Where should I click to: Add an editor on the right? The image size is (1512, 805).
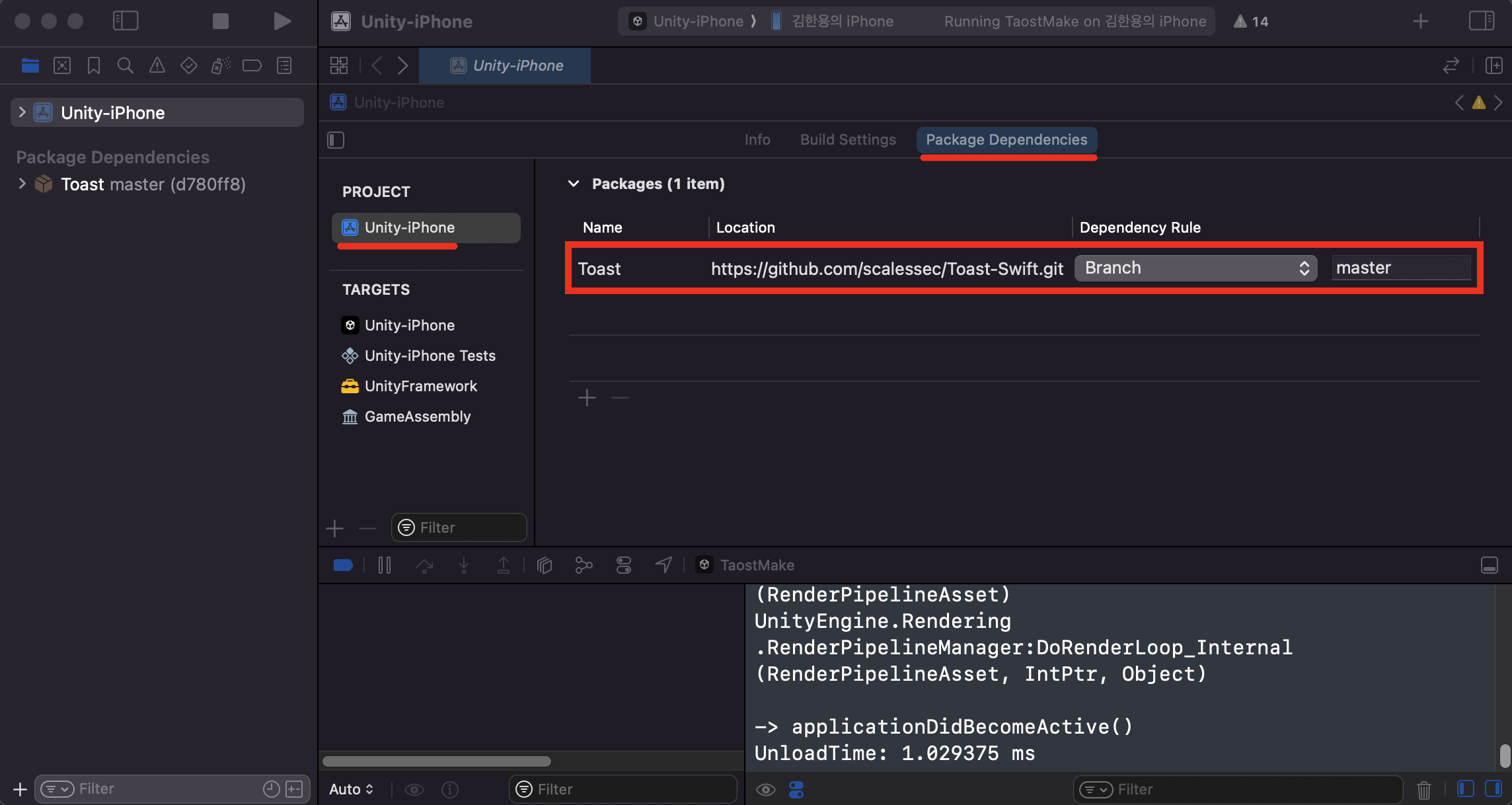pyautogui.click(x=1493, y=65)
